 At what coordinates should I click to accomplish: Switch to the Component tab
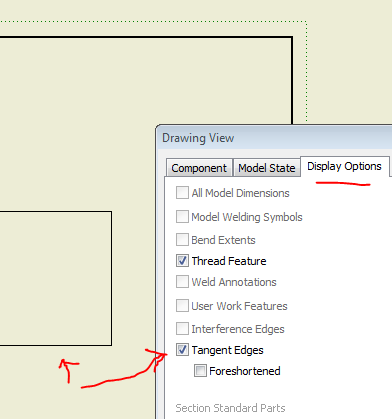(199, 168)
